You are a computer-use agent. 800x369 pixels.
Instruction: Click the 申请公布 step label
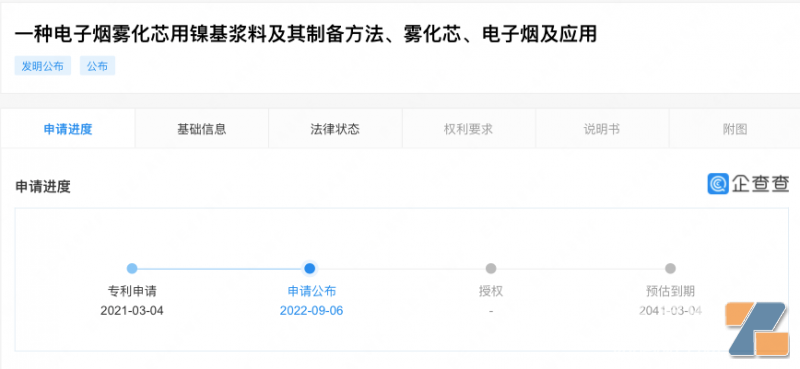coord(312,291)
